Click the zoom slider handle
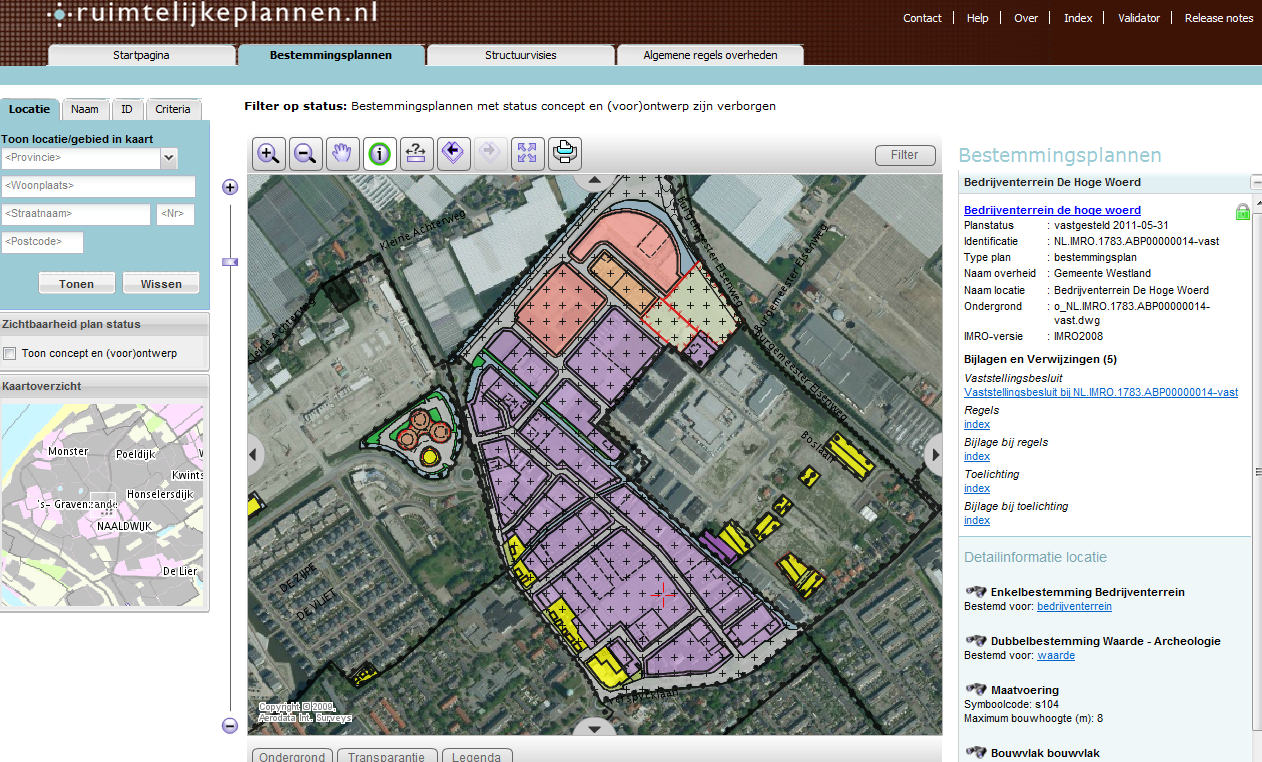Screen dimensions: 1262x762 (230, 262)
